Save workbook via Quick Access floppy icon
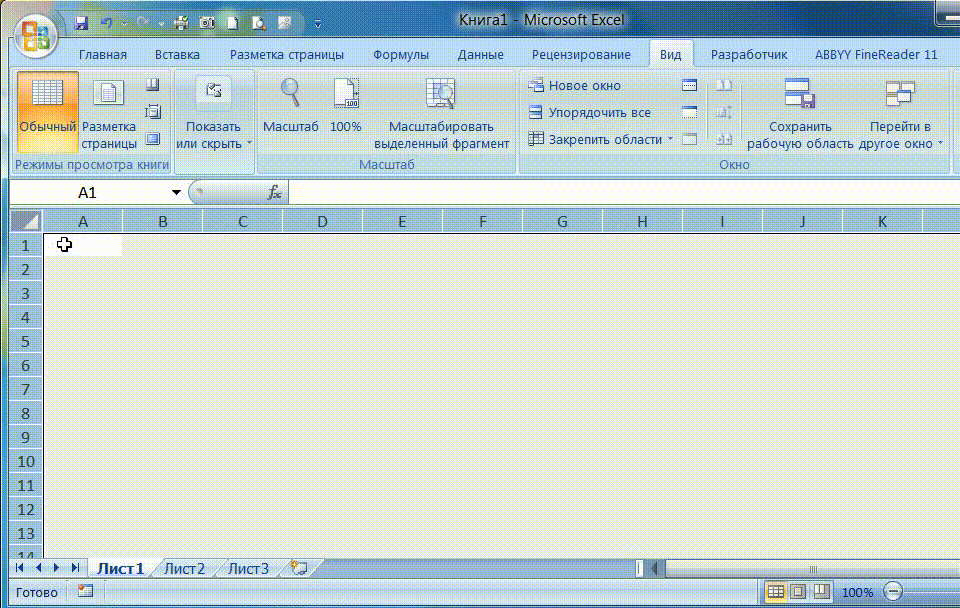960x608 pixels. 81,23
